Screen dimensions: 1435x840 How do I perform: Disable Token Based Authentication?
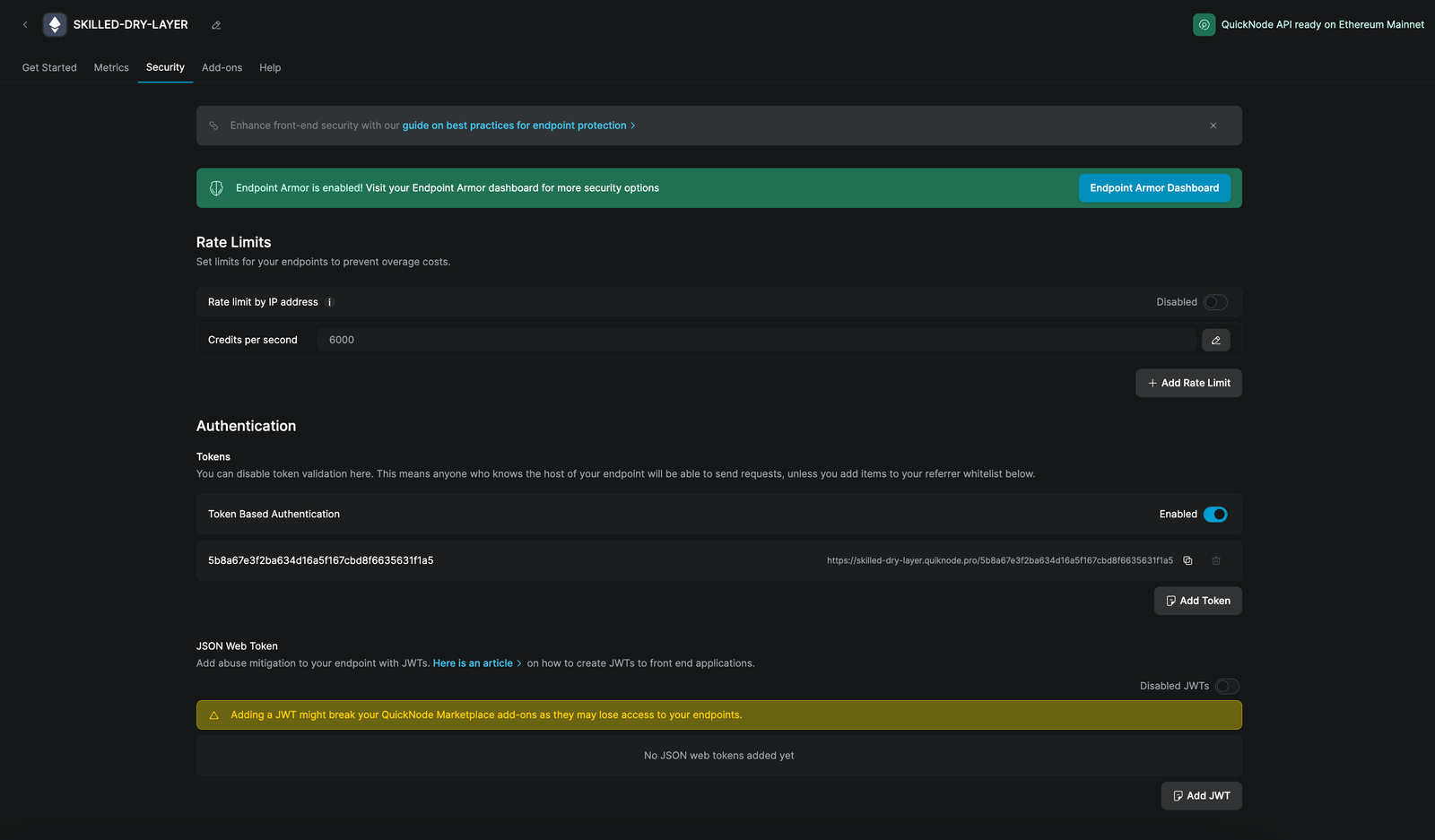tap(1215, 514)
